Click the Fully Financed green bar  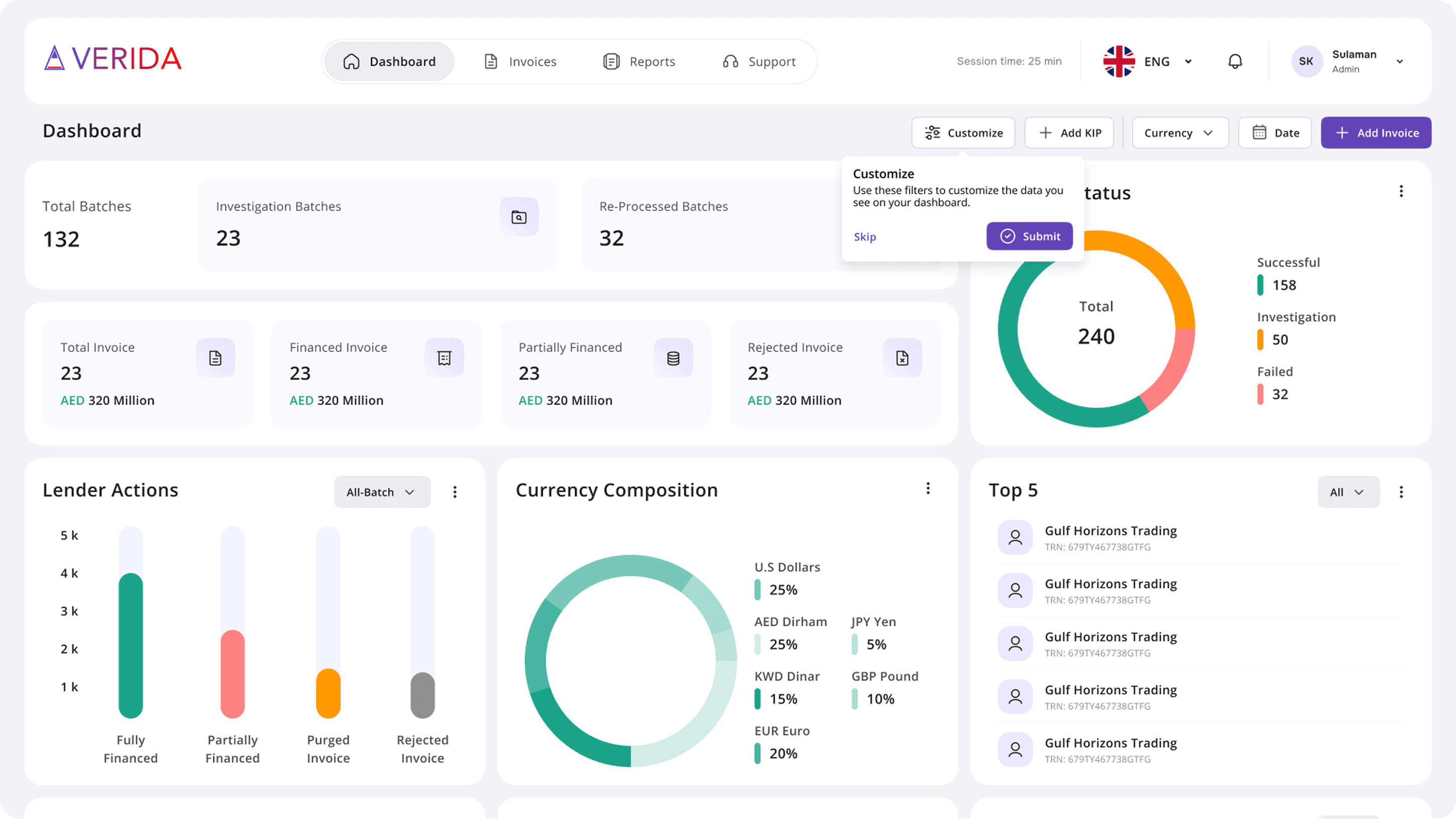pos(131,645)
